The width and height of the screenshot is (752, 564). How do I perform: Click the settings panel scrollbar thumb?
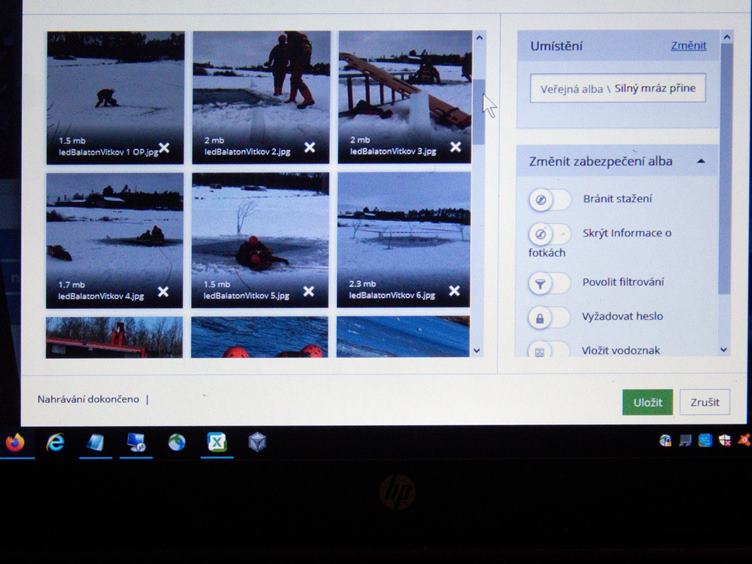click(x=725, y=169)
